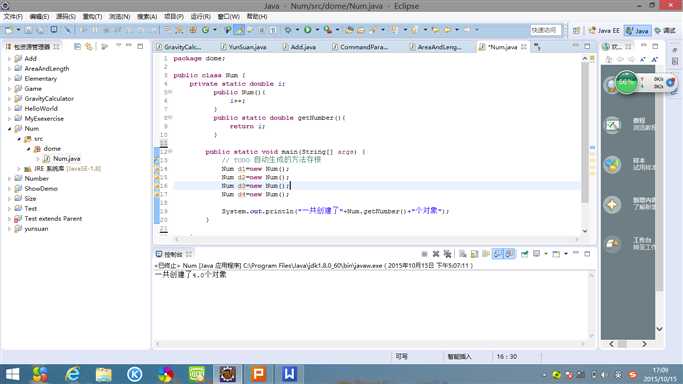Open the Open Console dropdown arrow
The image size is (683, 384).
[x=565, y=254]
